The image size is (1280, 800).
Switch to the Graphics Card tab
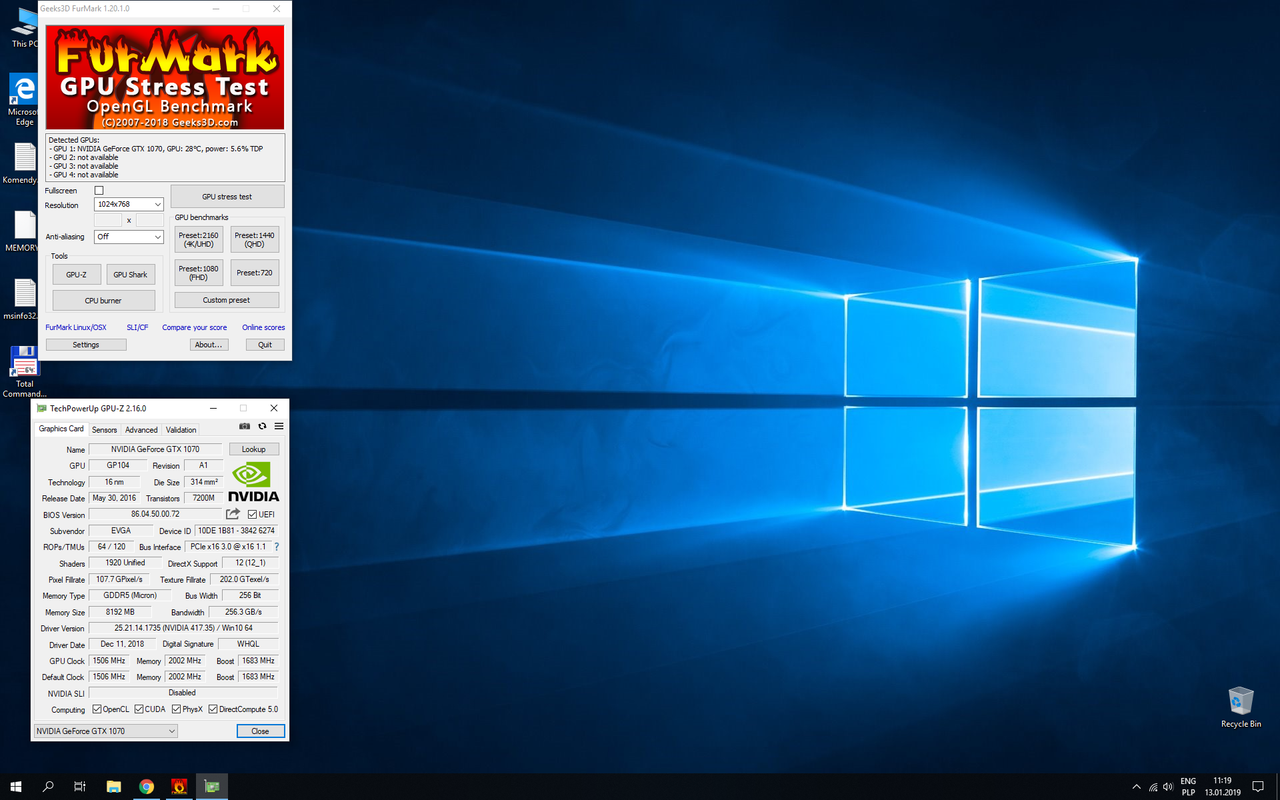(x=61, y=429)
